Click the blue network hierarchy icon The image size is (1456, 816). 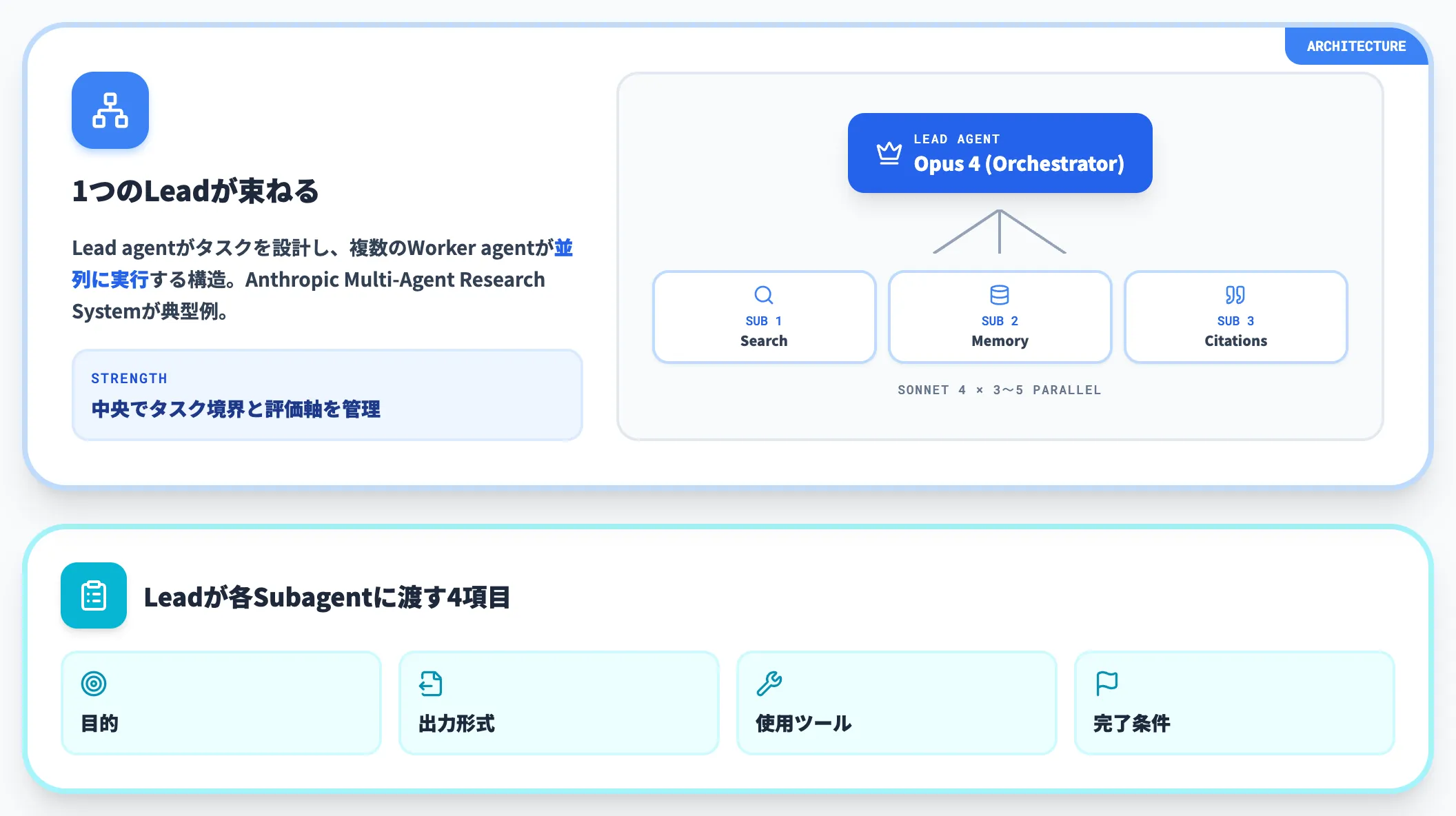[x=110, y=110]
